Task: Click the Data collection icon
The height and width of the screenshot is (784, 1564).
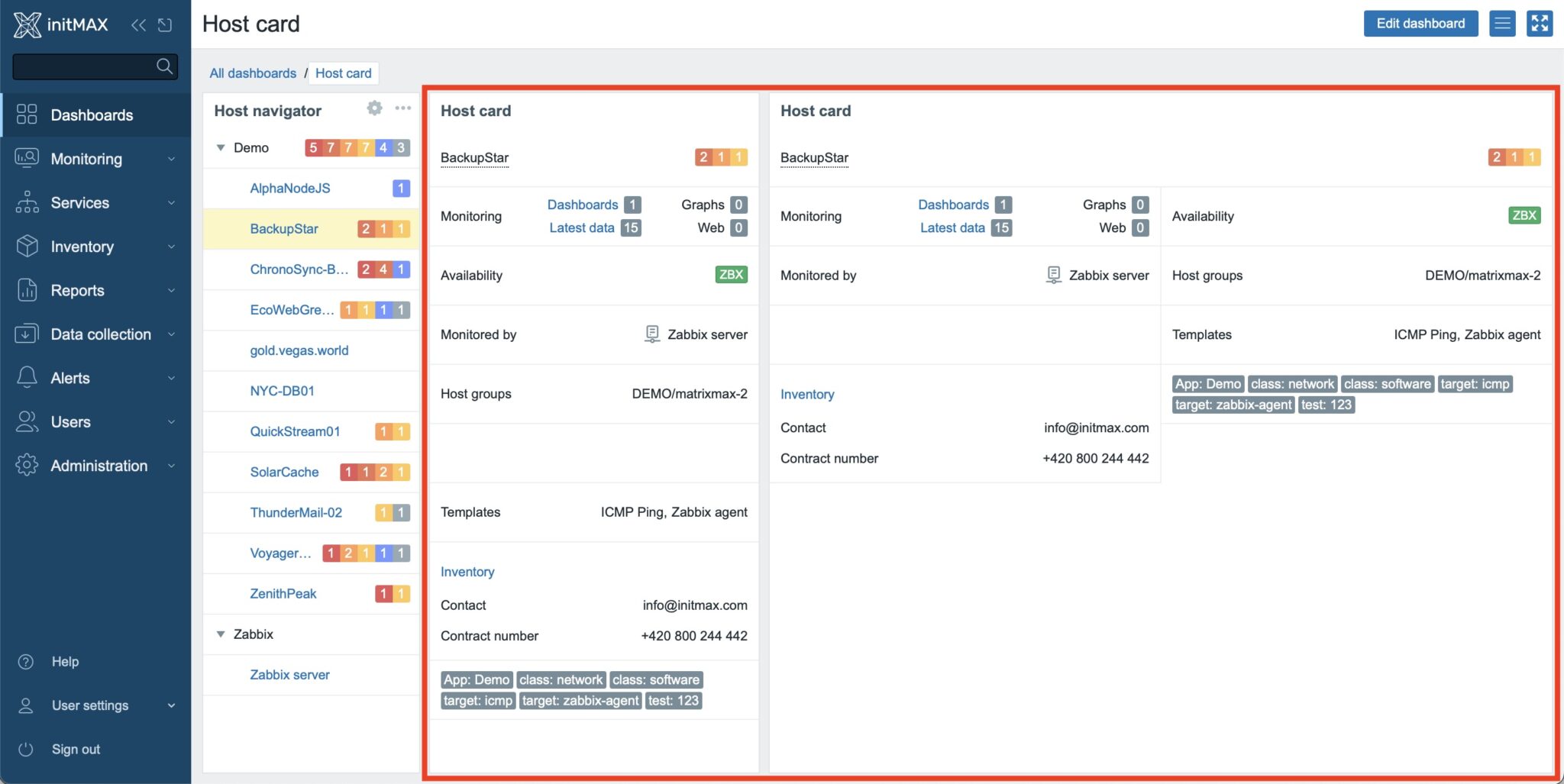Action: pyautogui.click(x=26, y=334)
